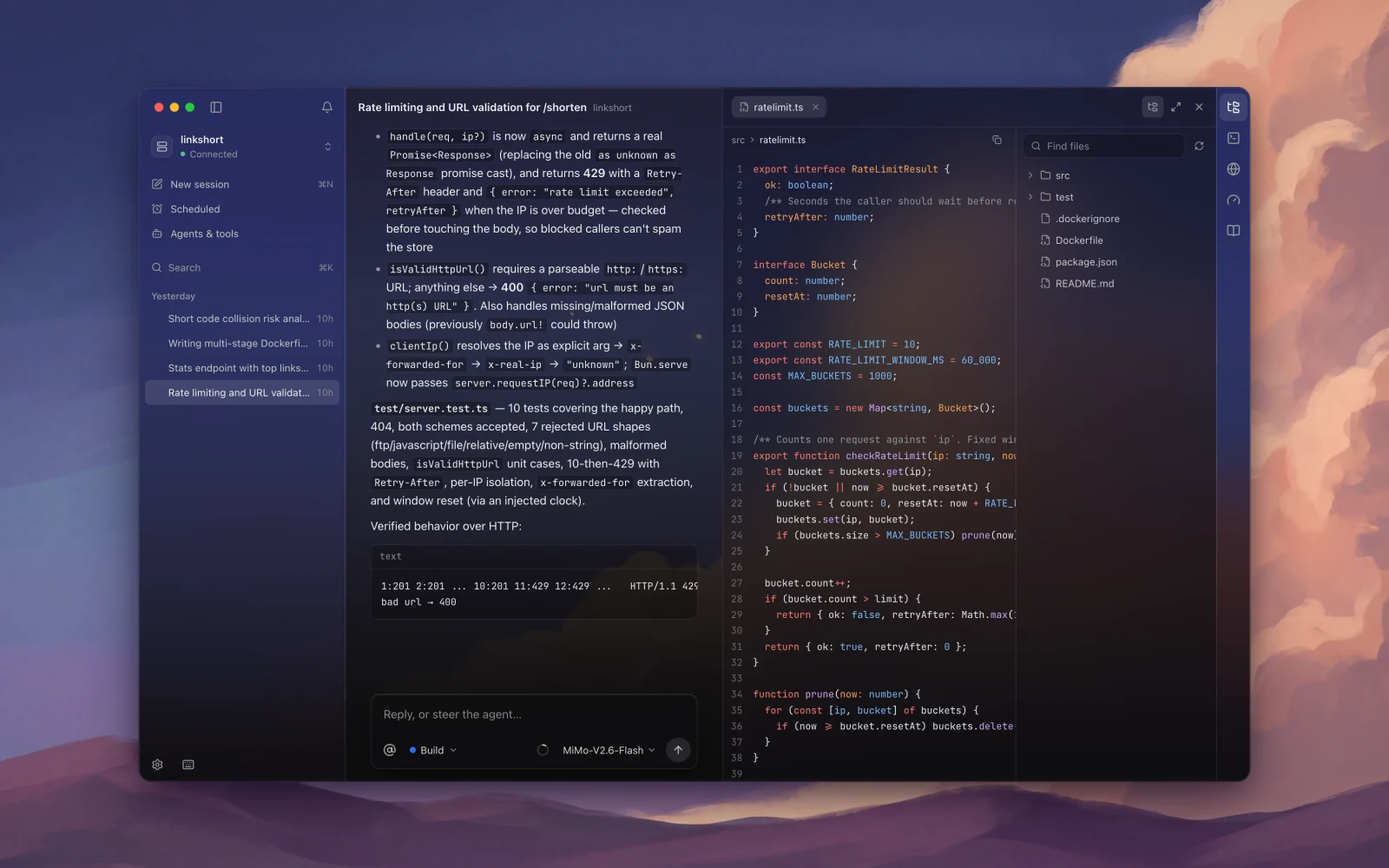Image resolution: width=1389 pixels, height=868 pixels.
Task: Close the editor panel
Action: pyautogui.click(x=1199, y=107)
